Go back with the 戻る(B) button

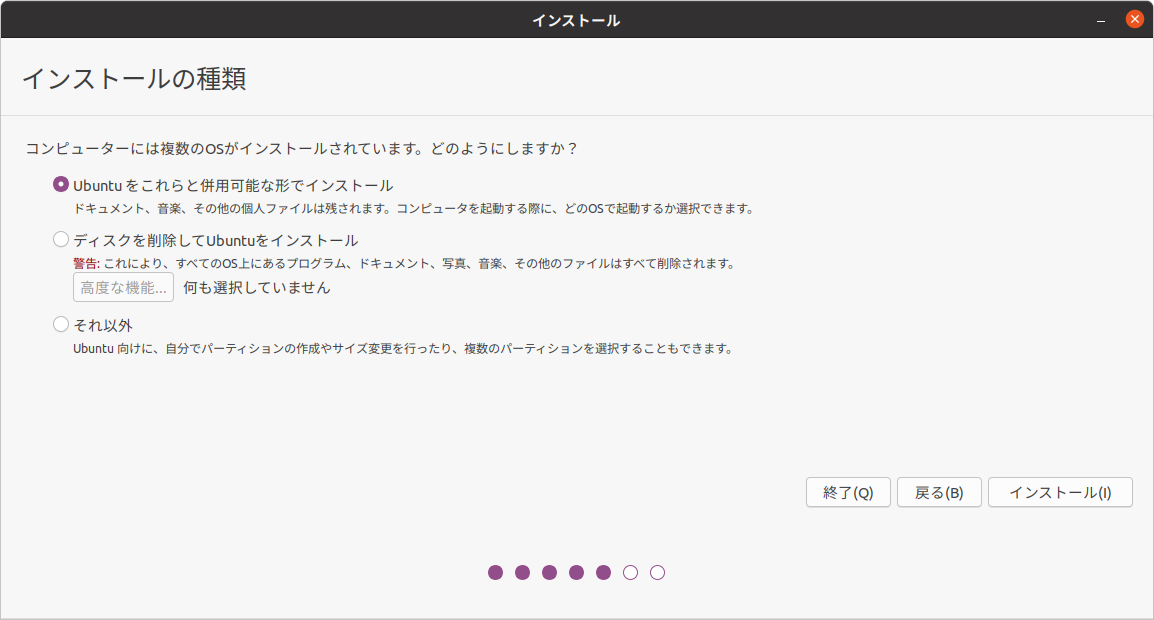(939, 493)
